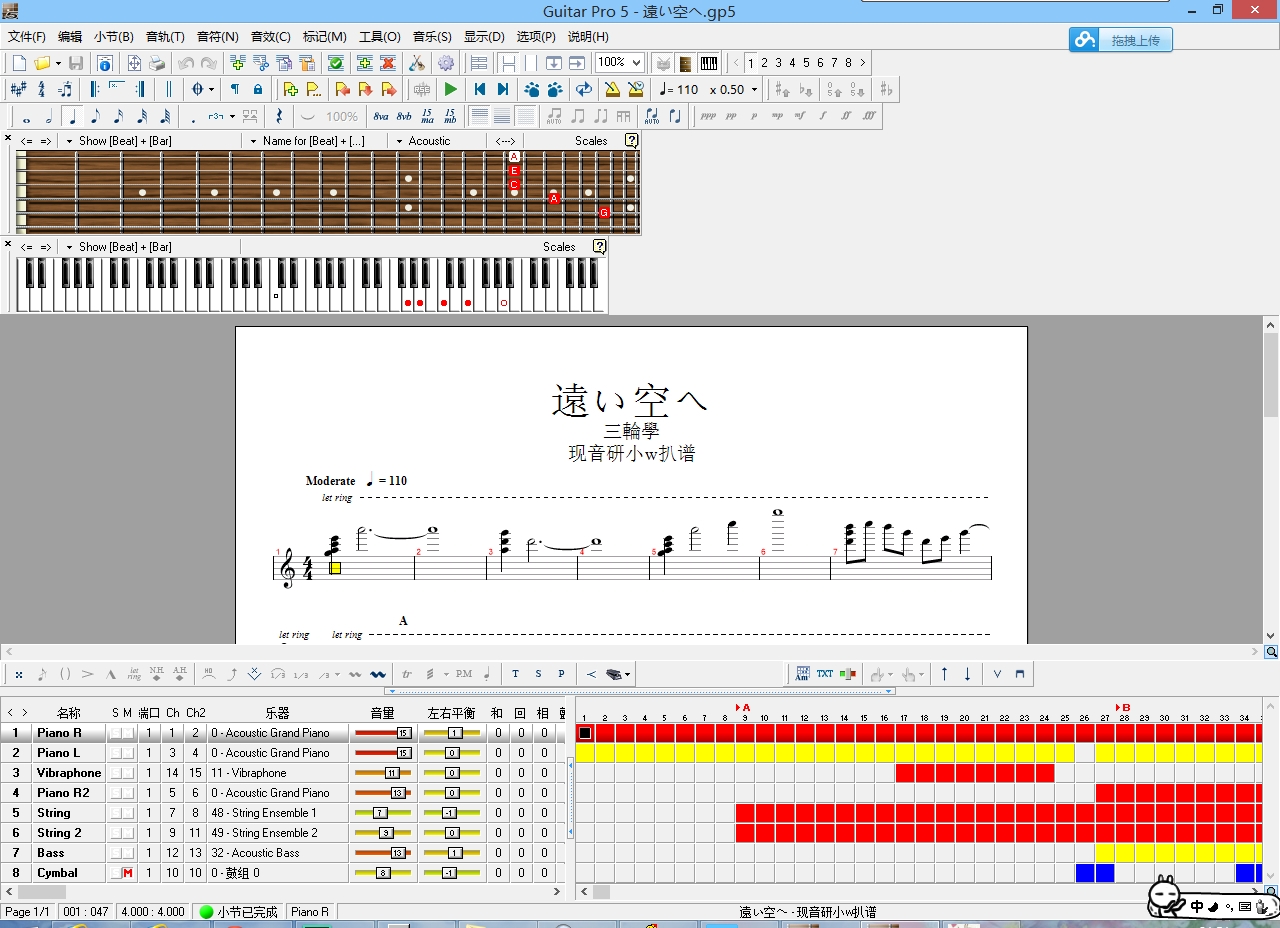Create a new file with the blank page icon
1280x928 pixels.
point(19,63)
